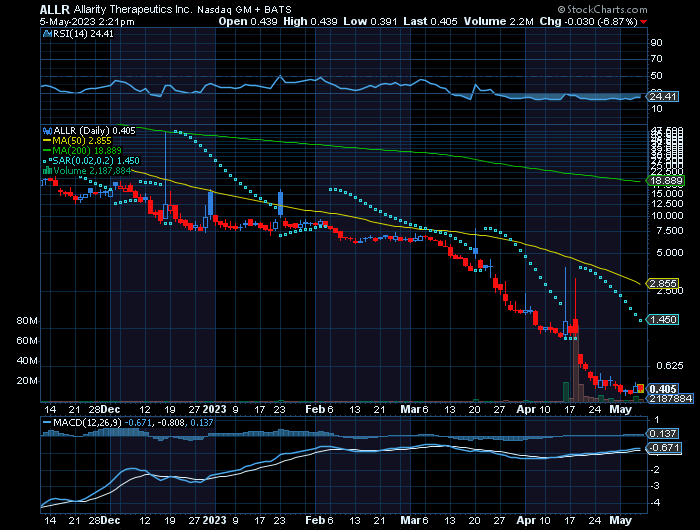The height and width of the screenshot is (530, 700).
Task: Click the Nasdaq GM + BATS exchange label
Action: [244, 9]
